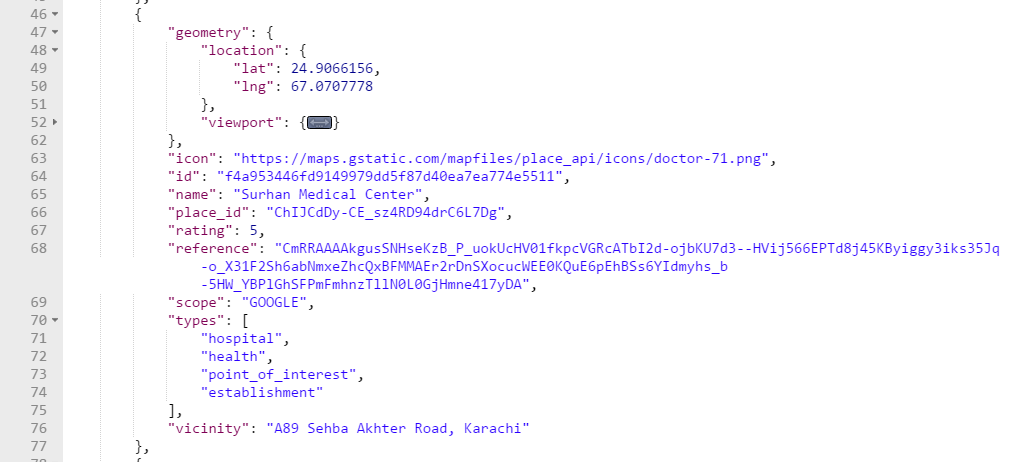The width and height of the screenshot is (1010, 462).
Task: Collapse the geometry object at line 47
Action: click(x=55, y=32)
